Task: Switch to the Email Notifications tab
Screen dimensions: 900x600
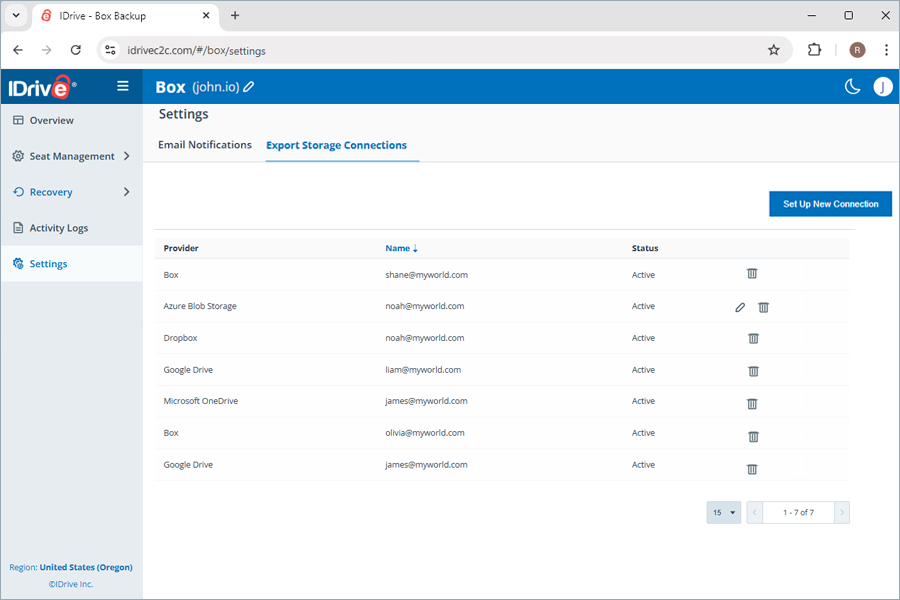Action: 204,144
